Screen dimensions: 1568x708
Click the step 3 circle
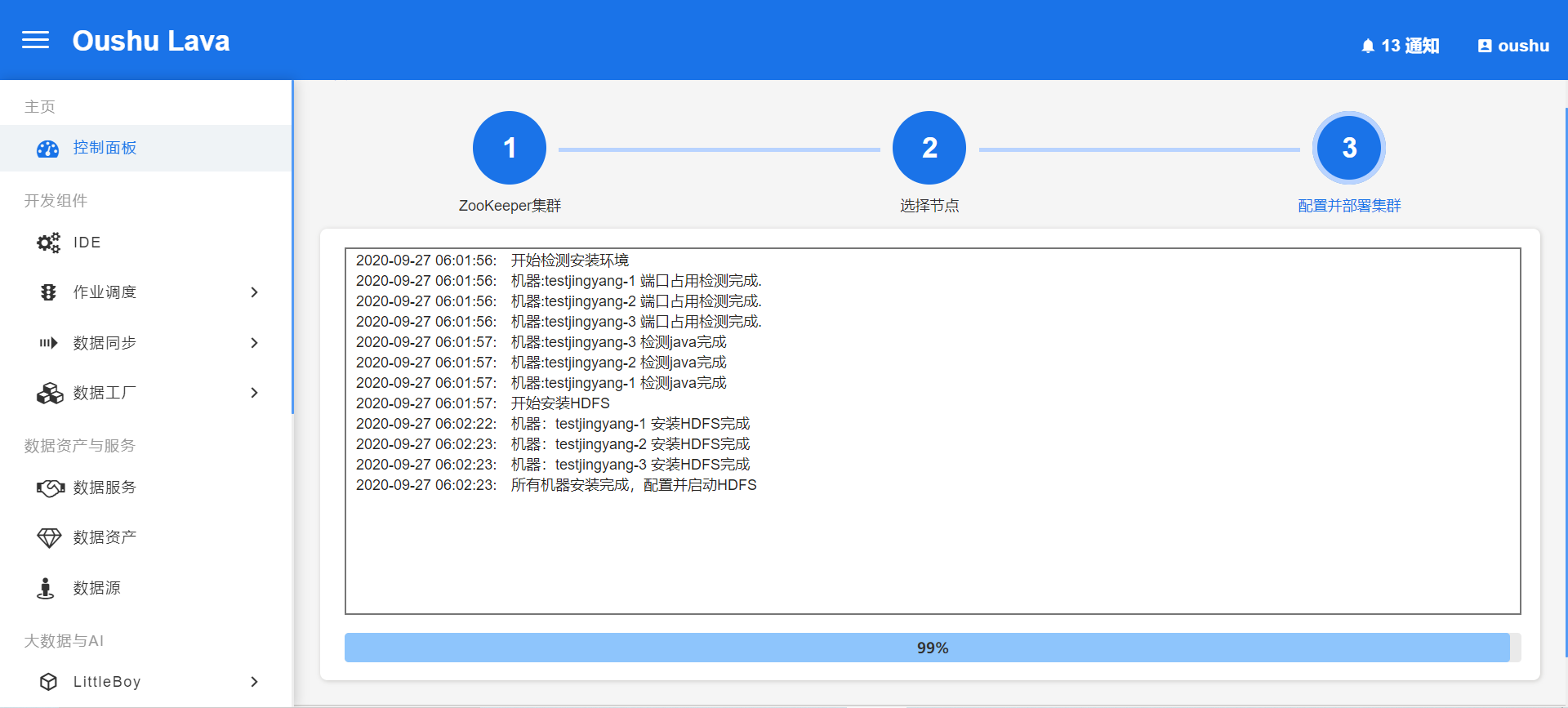1349,148
